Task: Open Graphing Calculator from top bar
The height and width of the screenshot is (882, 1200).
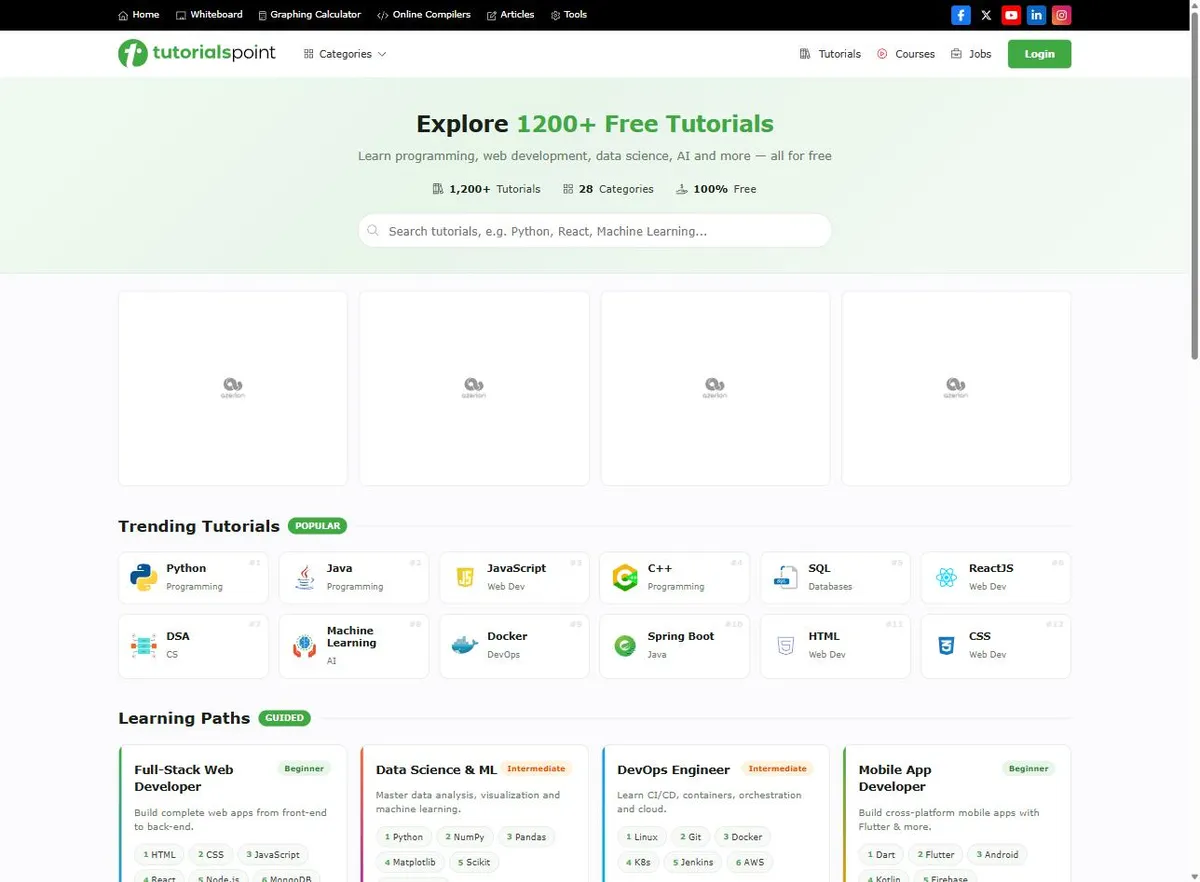Action: click(x=309, y=15)
